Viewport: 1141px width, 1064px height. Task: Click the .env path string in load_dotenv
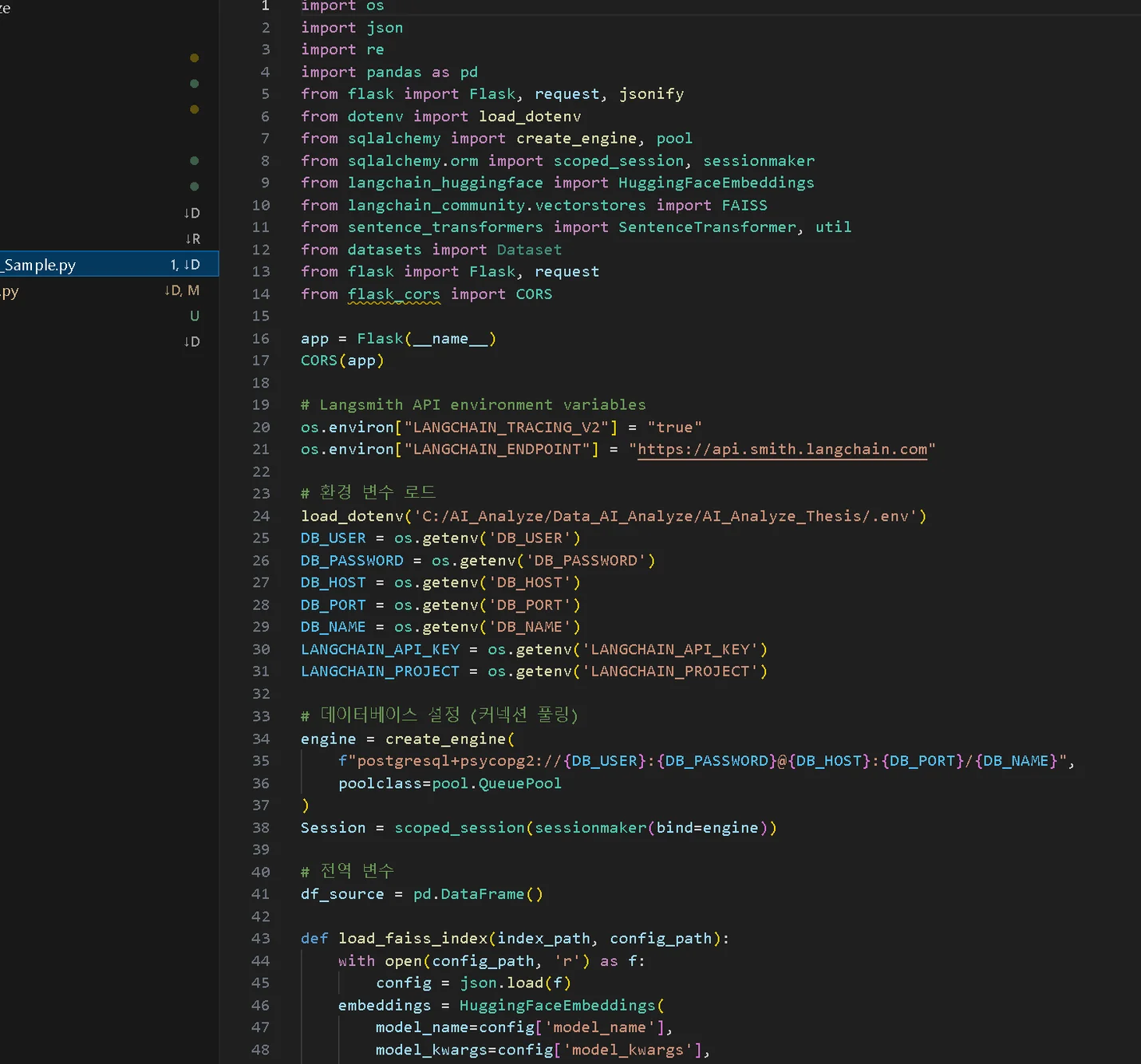[x=665, y=516]
